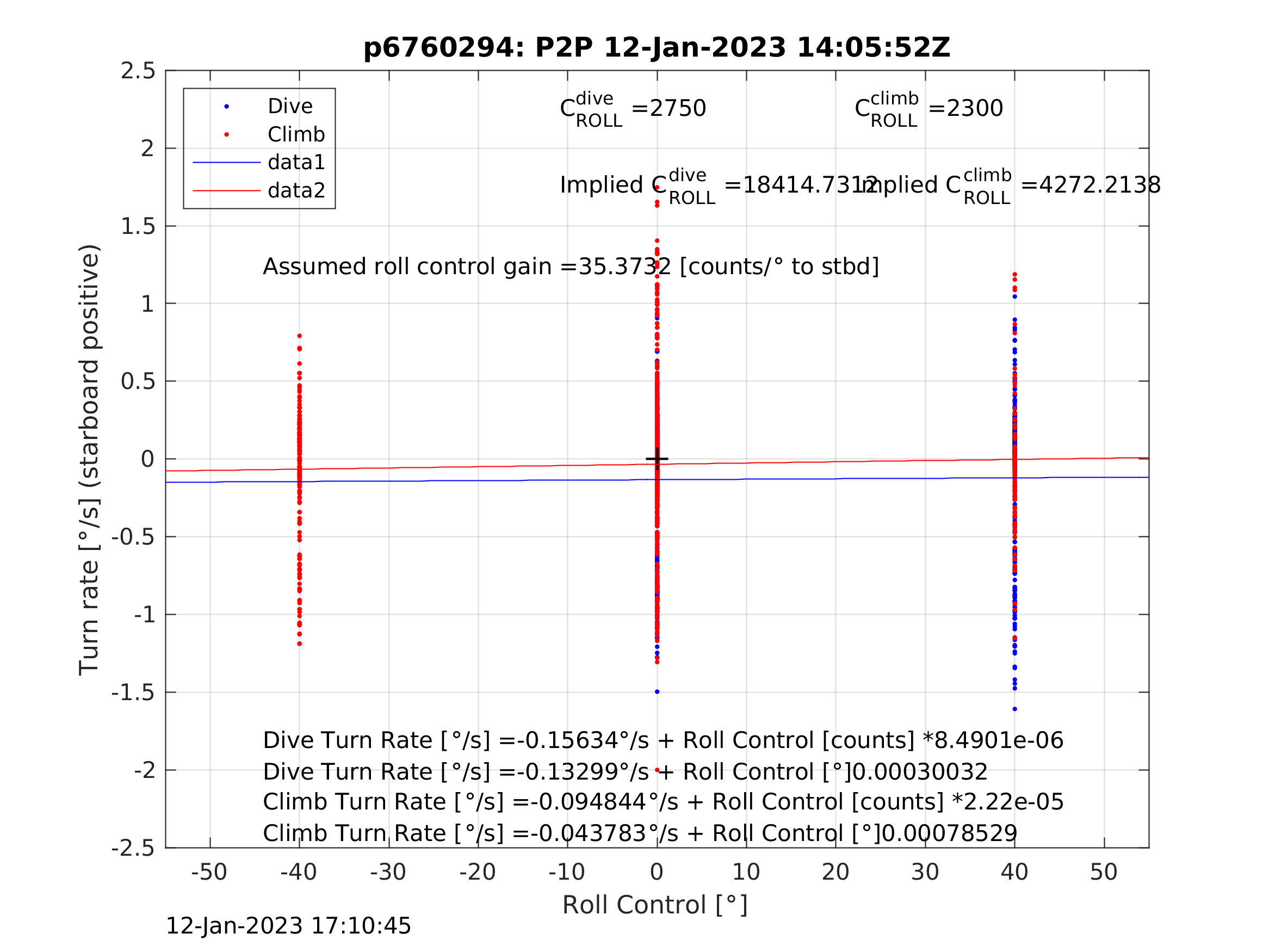Click x-axis tick label '10'
The image size is (1269, 952).
746,872
